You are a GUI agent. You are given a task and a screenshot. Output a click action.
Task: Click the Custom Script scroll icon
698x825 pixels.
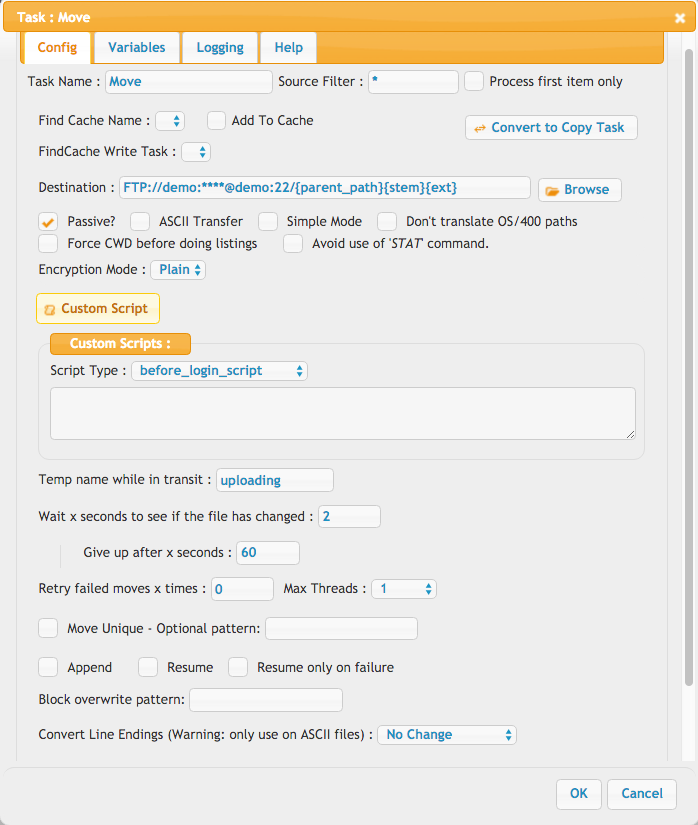coord(49,309)
